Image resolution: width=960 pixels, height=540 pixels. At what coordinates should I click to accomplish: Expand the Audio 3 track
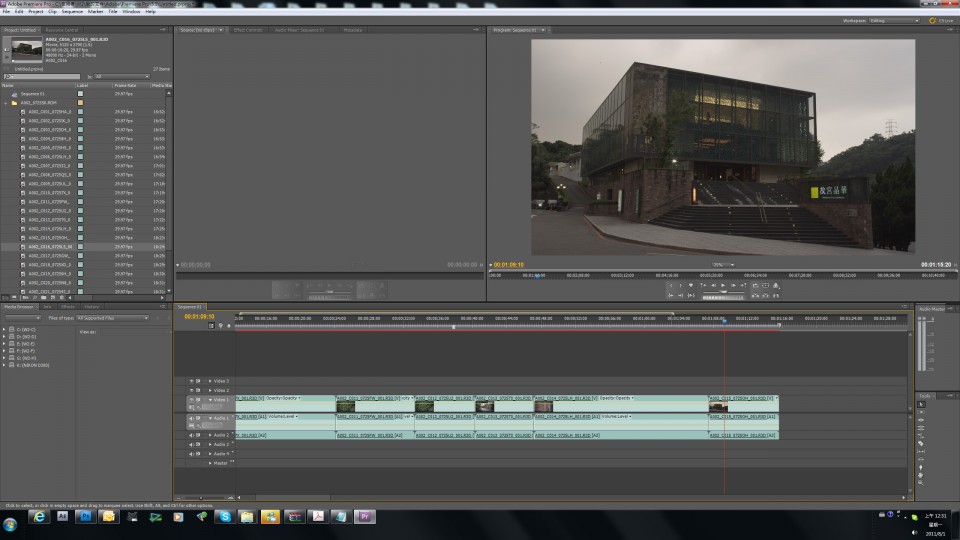tap(210, 444)
